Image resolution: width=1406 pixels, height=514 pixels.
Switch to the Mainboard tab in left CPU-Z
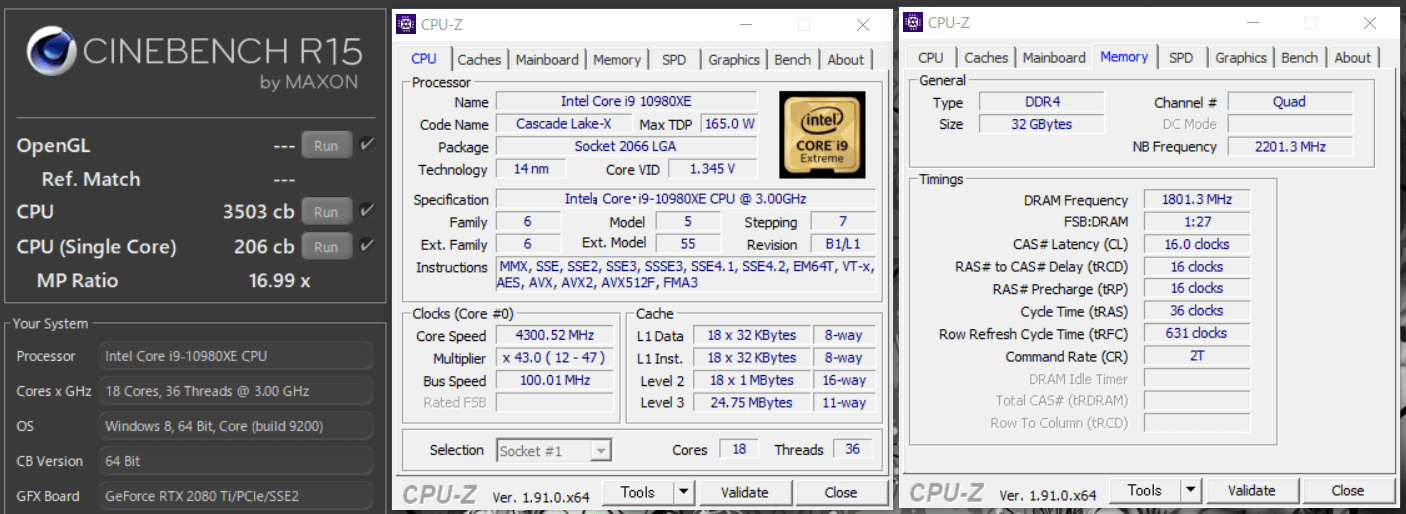547,60
